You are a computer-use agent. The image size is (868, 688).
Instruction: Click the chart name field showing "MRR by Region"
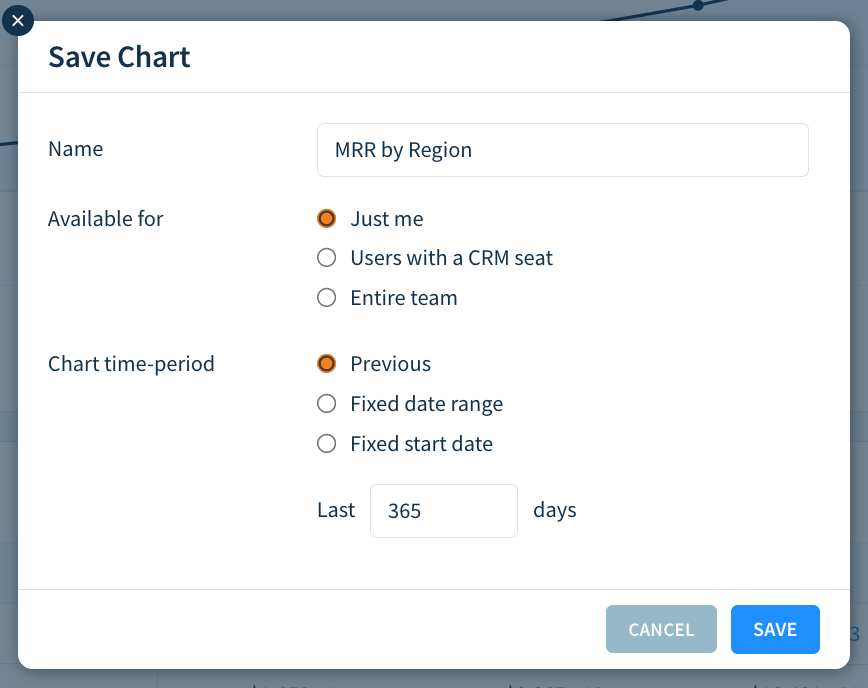click(x=562, y=150)
